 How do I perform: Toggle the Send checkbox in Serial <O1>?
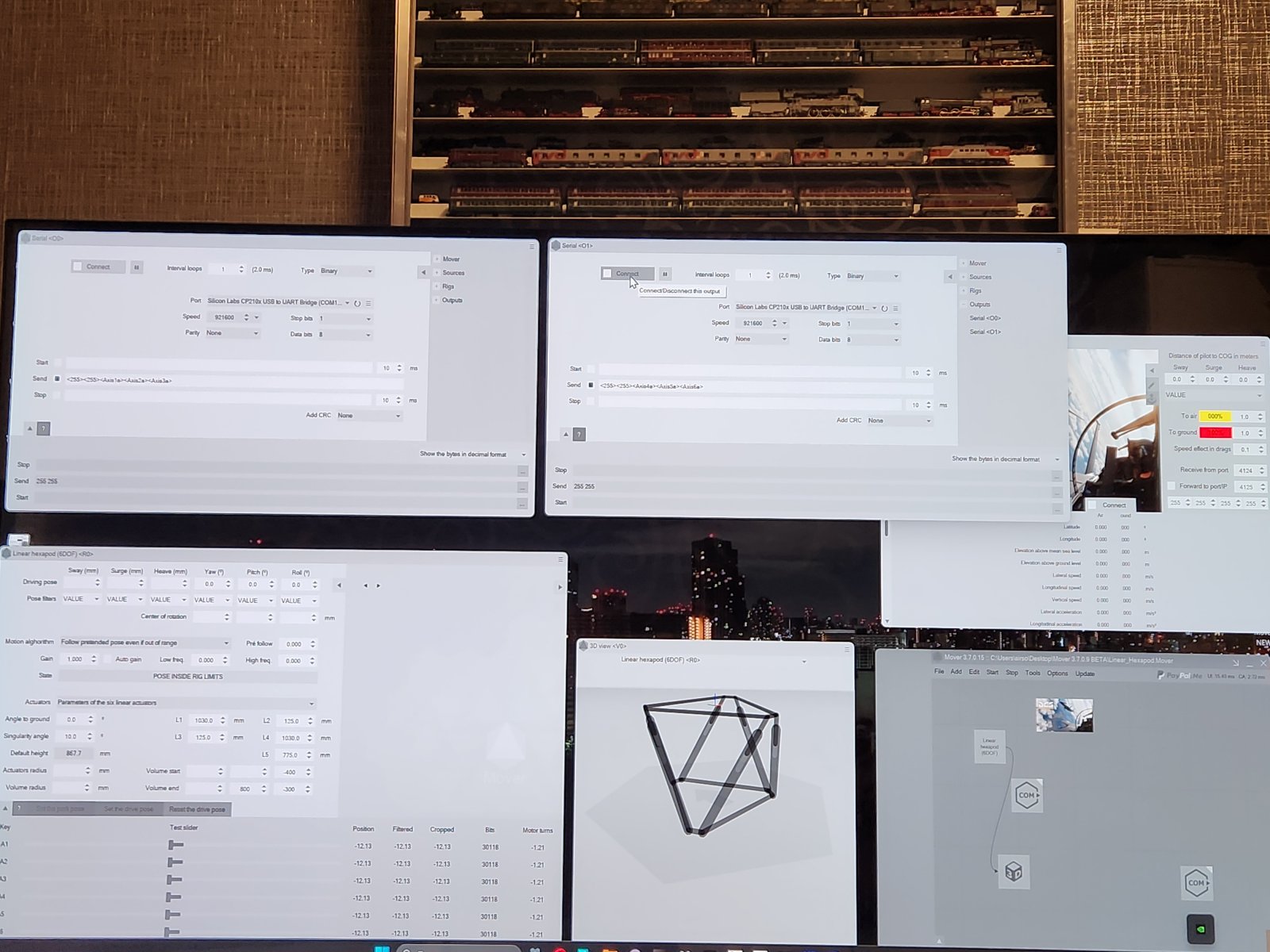click(591, 386)
